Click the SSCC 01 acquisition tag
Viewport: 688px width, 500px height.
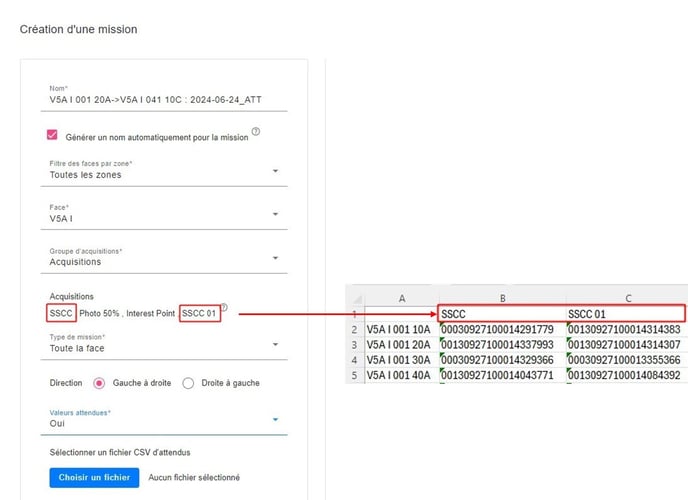[199, 313]
